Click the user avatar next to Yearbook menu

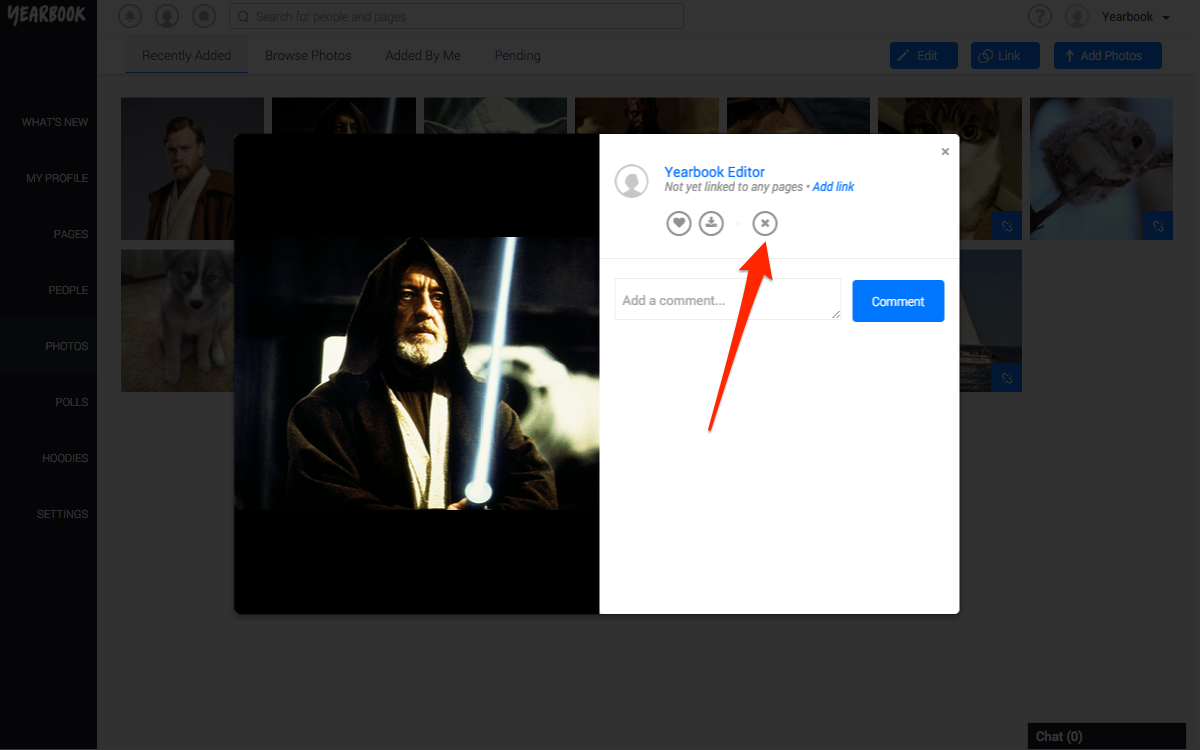click(1077, 16)
